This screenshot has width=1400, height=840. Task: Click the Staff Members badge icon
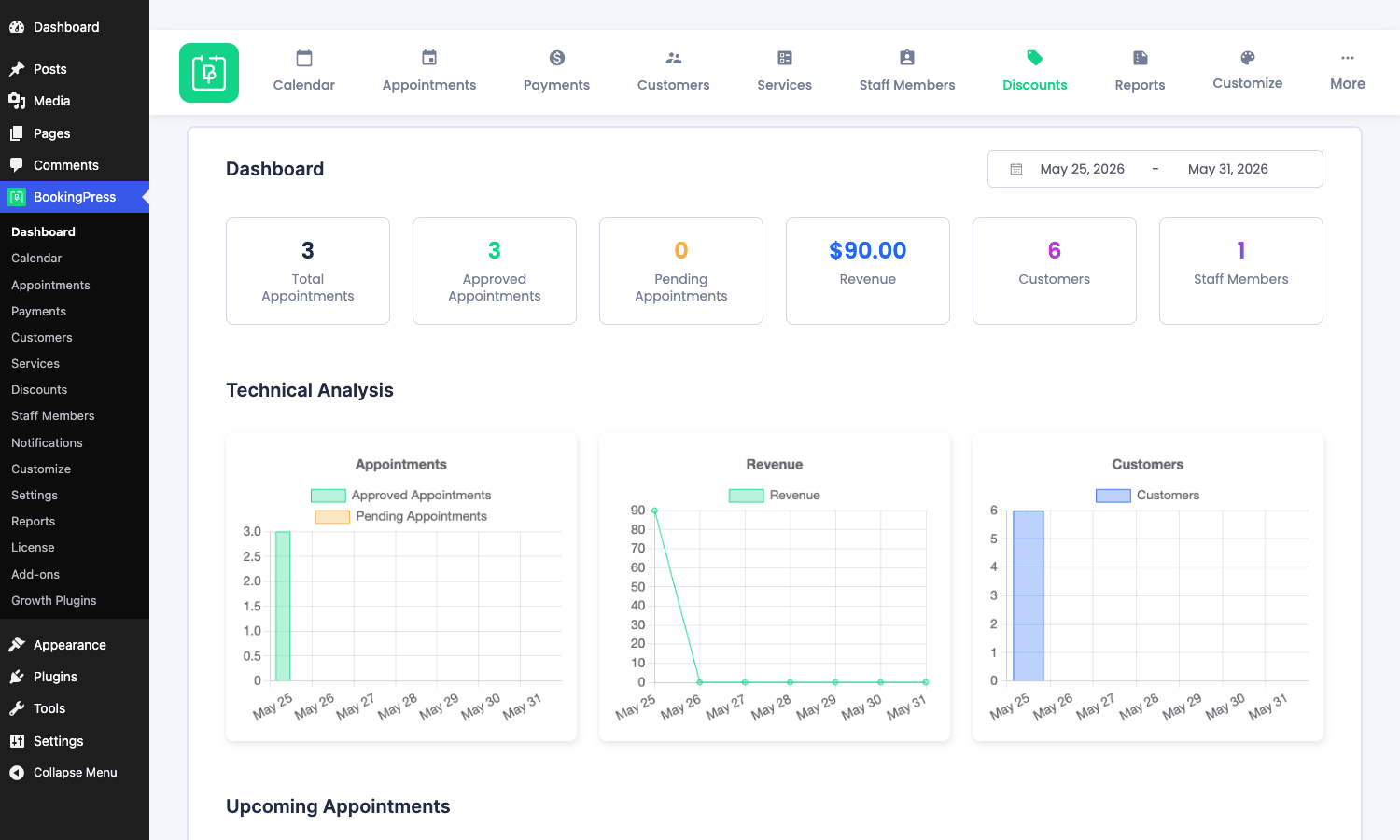(x=907, y=58)
